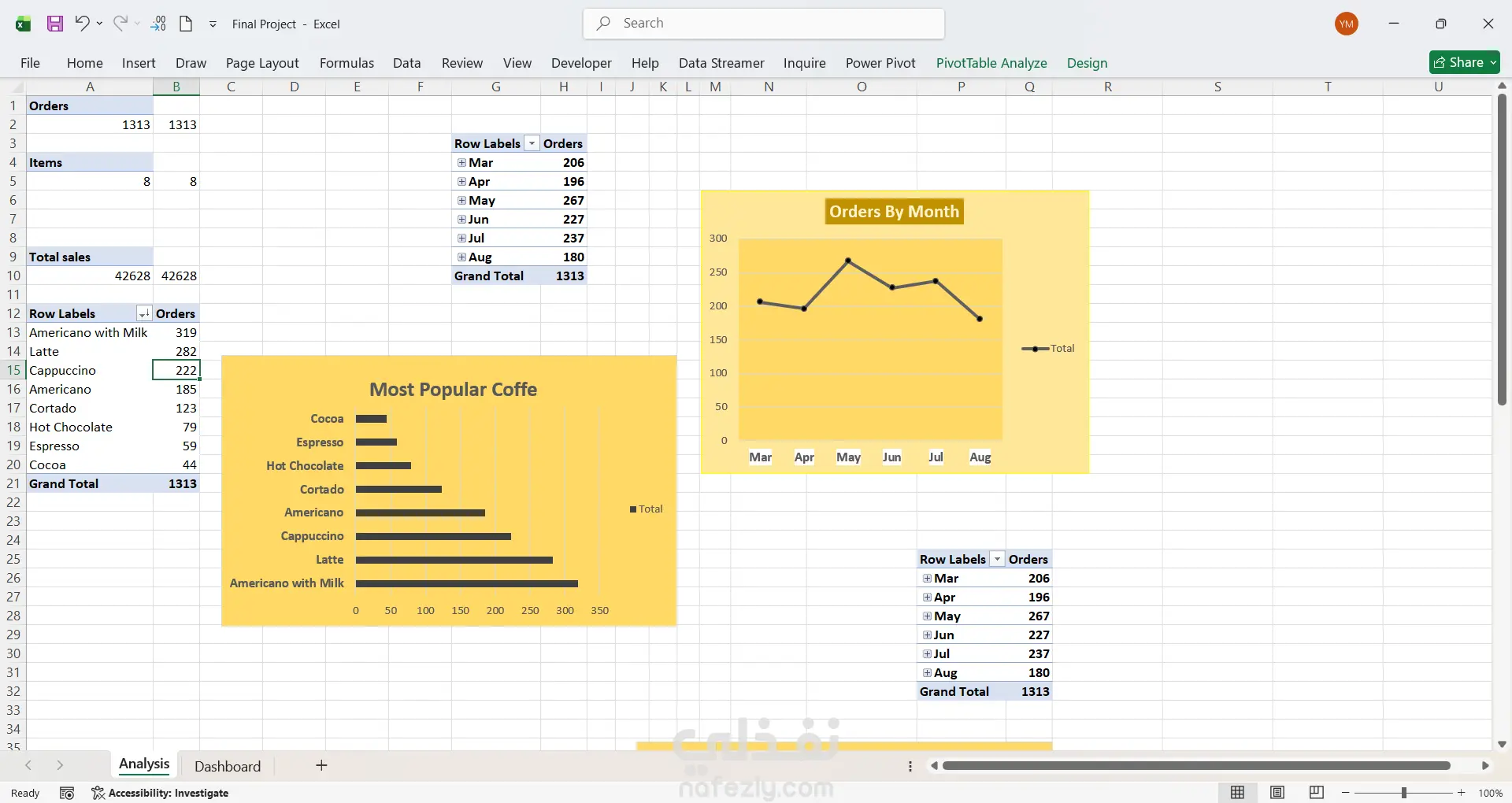Select the Analysis sheet tab
1512x803 pixels.
tap(144, 764)
